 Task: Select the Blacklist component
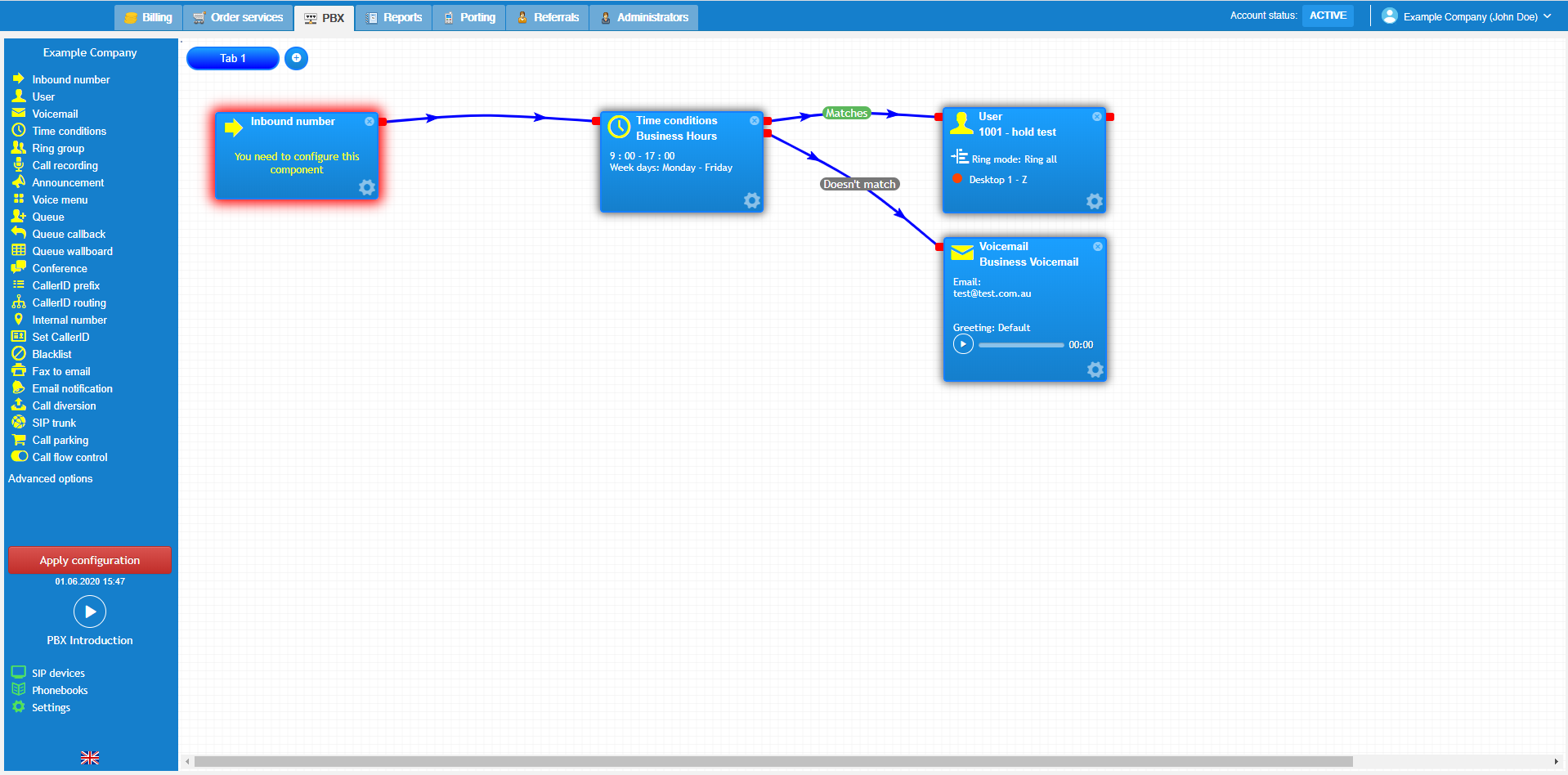(x=51, y=354)
